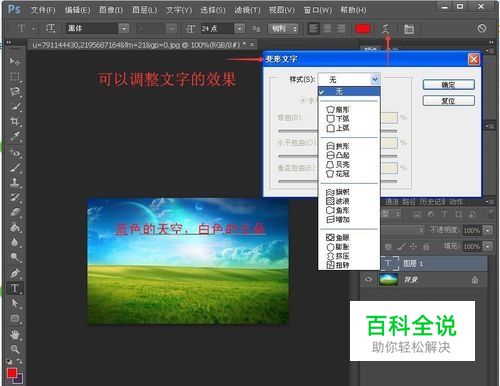Open the font size 24 点 dropdown

pos(240,29)
